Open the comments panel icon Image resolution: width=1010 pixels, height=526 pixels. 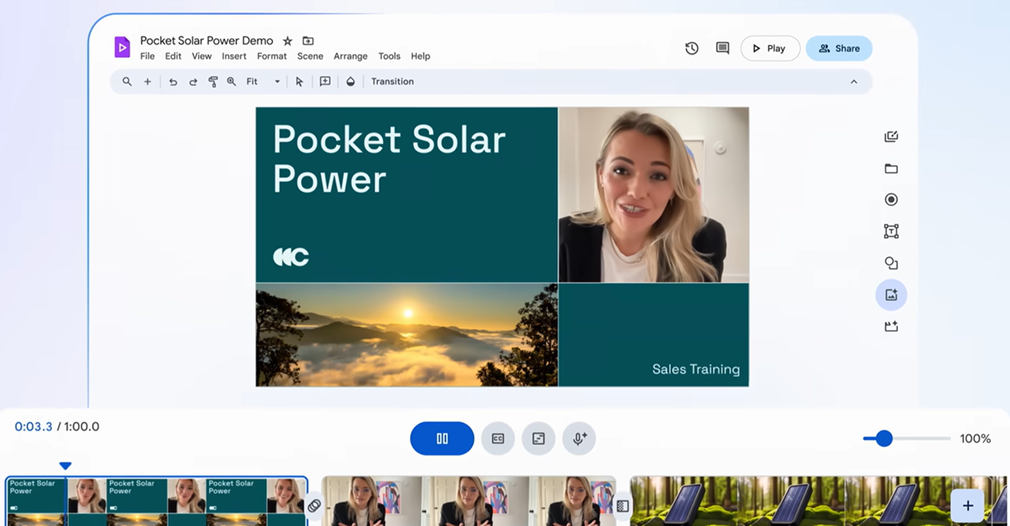[x=722, y=48]
